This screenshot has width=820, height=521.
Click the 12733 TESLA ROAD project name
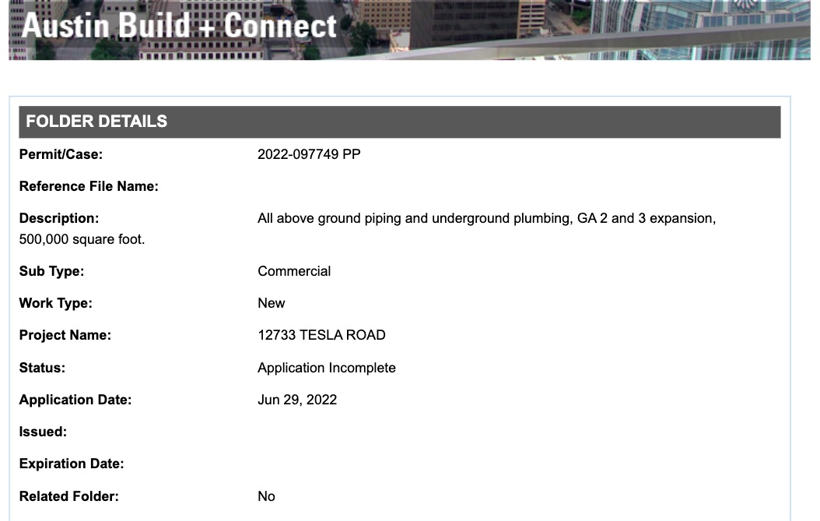[x=321, y=335]
